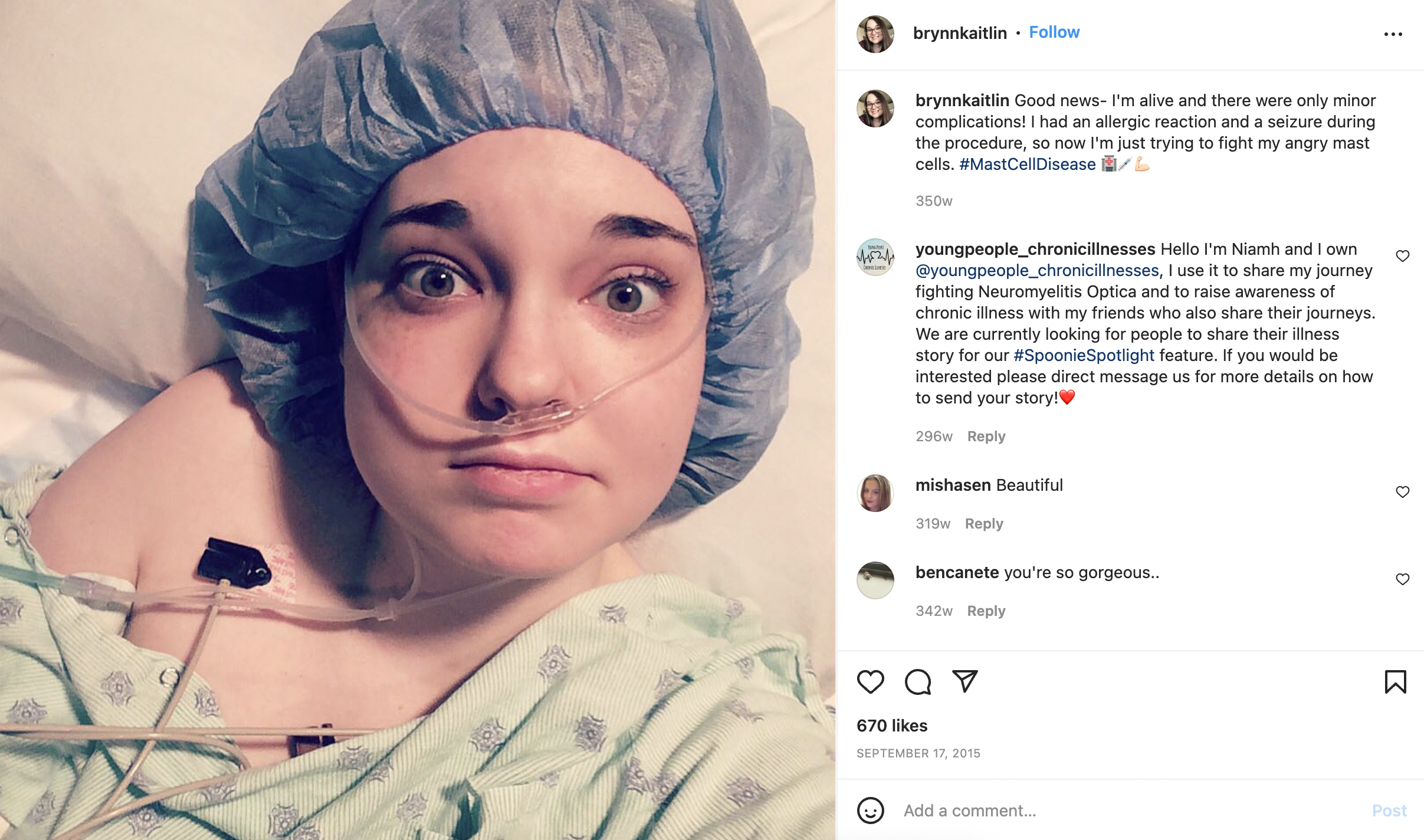Open the @youngpeople_chronicillnesses mention
The image size is (1424, 840).
[1037, 270]
